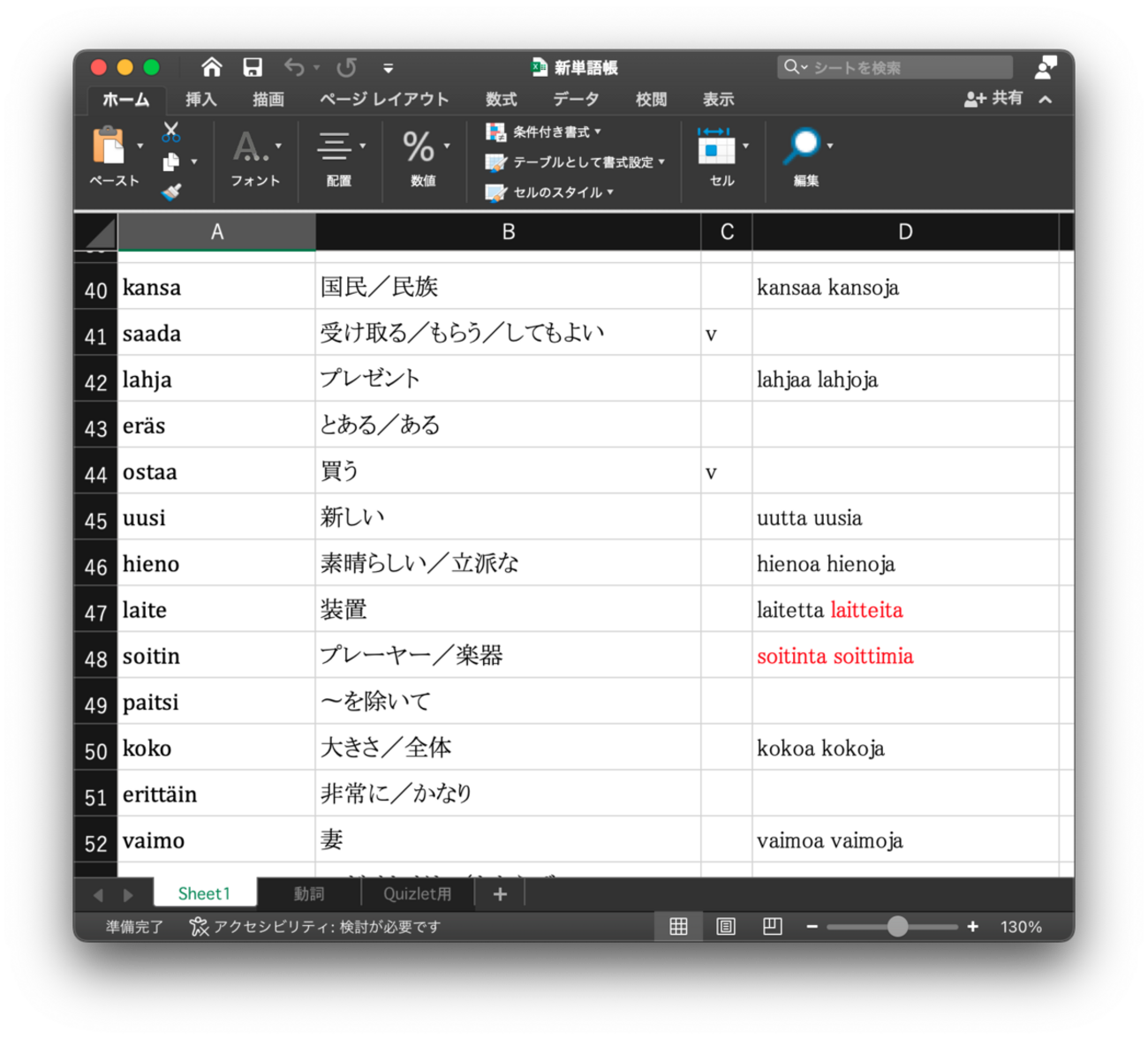Open the 表示 ribbon tab

tap(718, 100)
